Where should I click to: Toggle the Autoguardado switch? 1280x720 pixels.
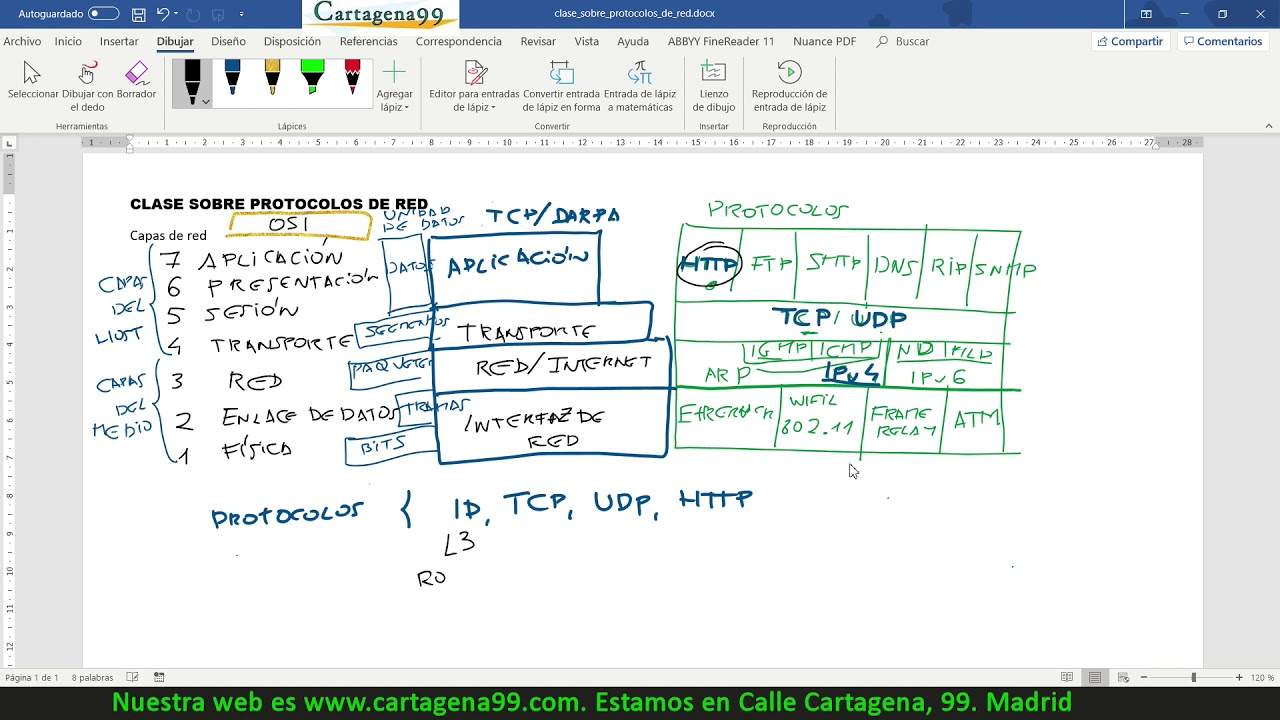[103, 14]
